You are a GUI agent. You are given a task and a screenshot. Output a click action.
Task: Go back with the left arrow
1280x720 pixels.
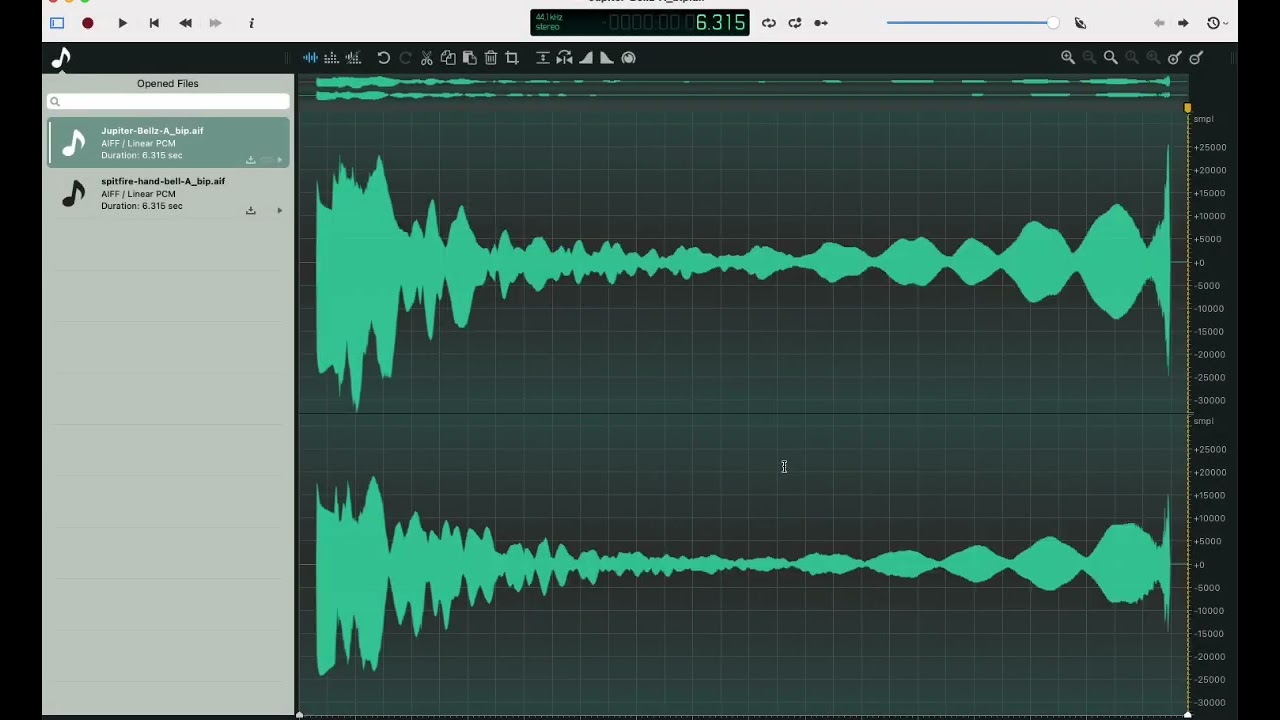(x=1159, y=23)
